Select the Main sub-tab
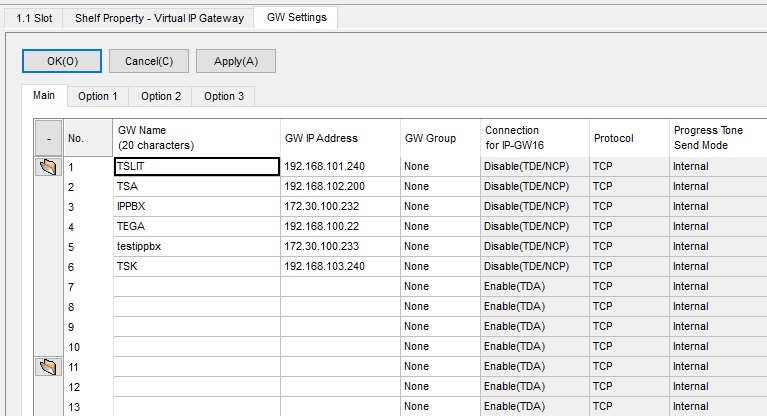Screen dimensions: 767x416 tap(44, 95)
